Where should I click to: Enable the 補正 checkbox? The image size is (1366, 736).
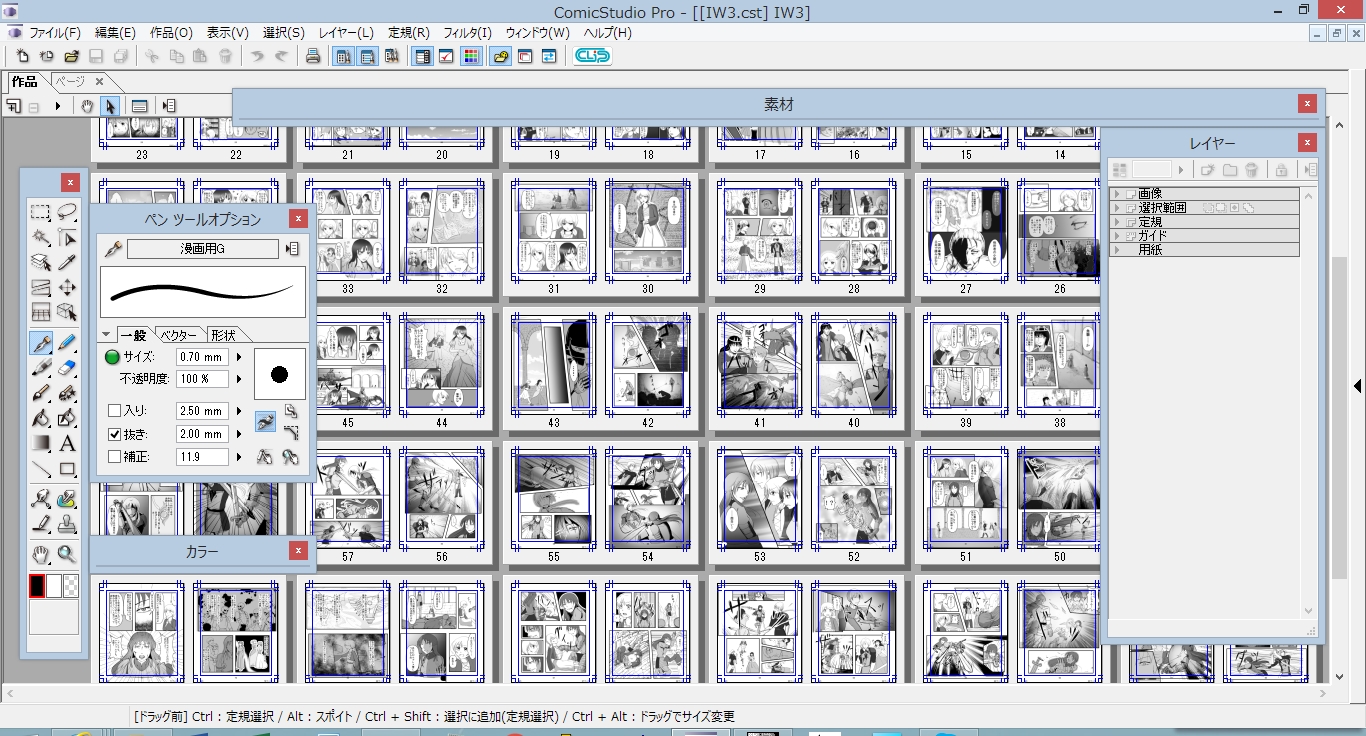114,457
